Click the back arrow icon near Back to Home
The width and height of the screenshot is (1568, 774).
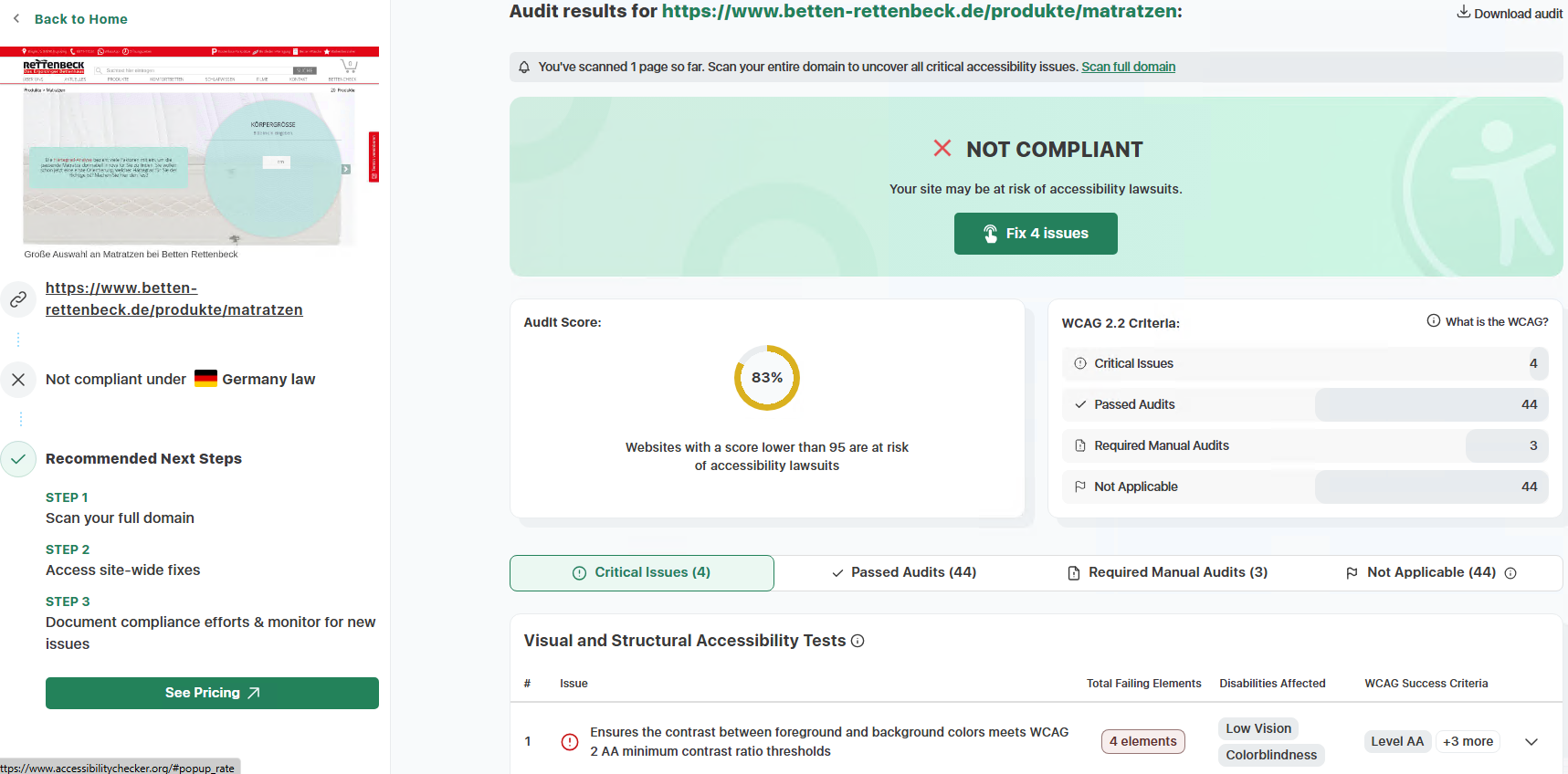[x=16, y=18]
